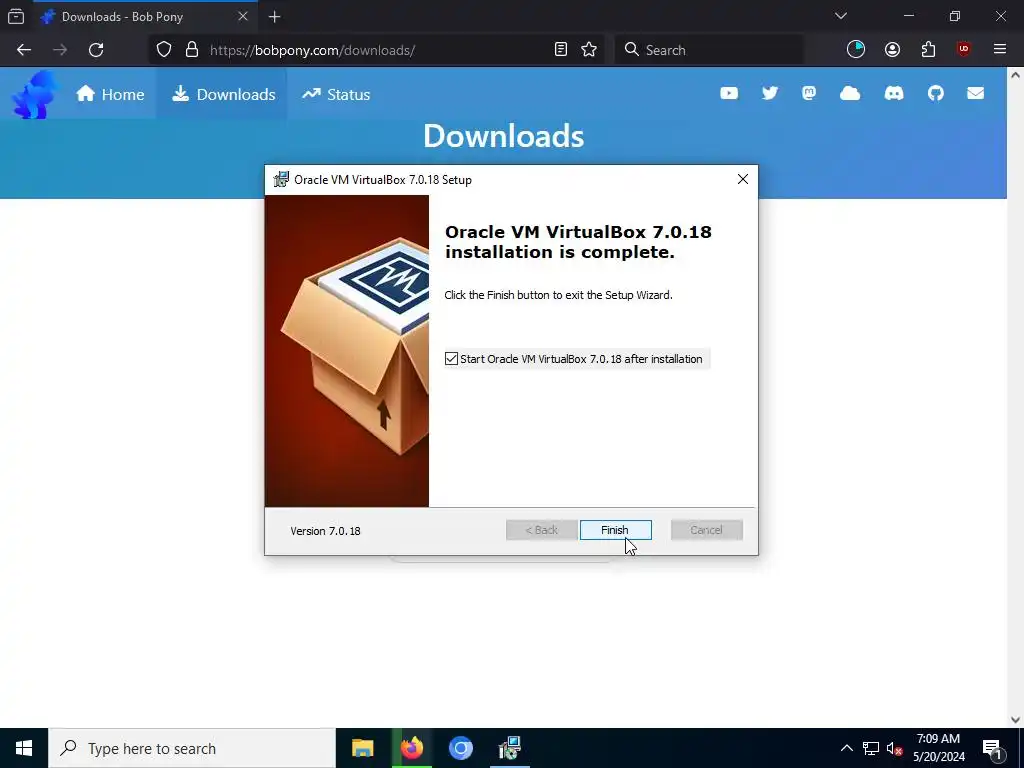Click the Bob Pony logo
Screen dimensions: 1024x768
33,95
